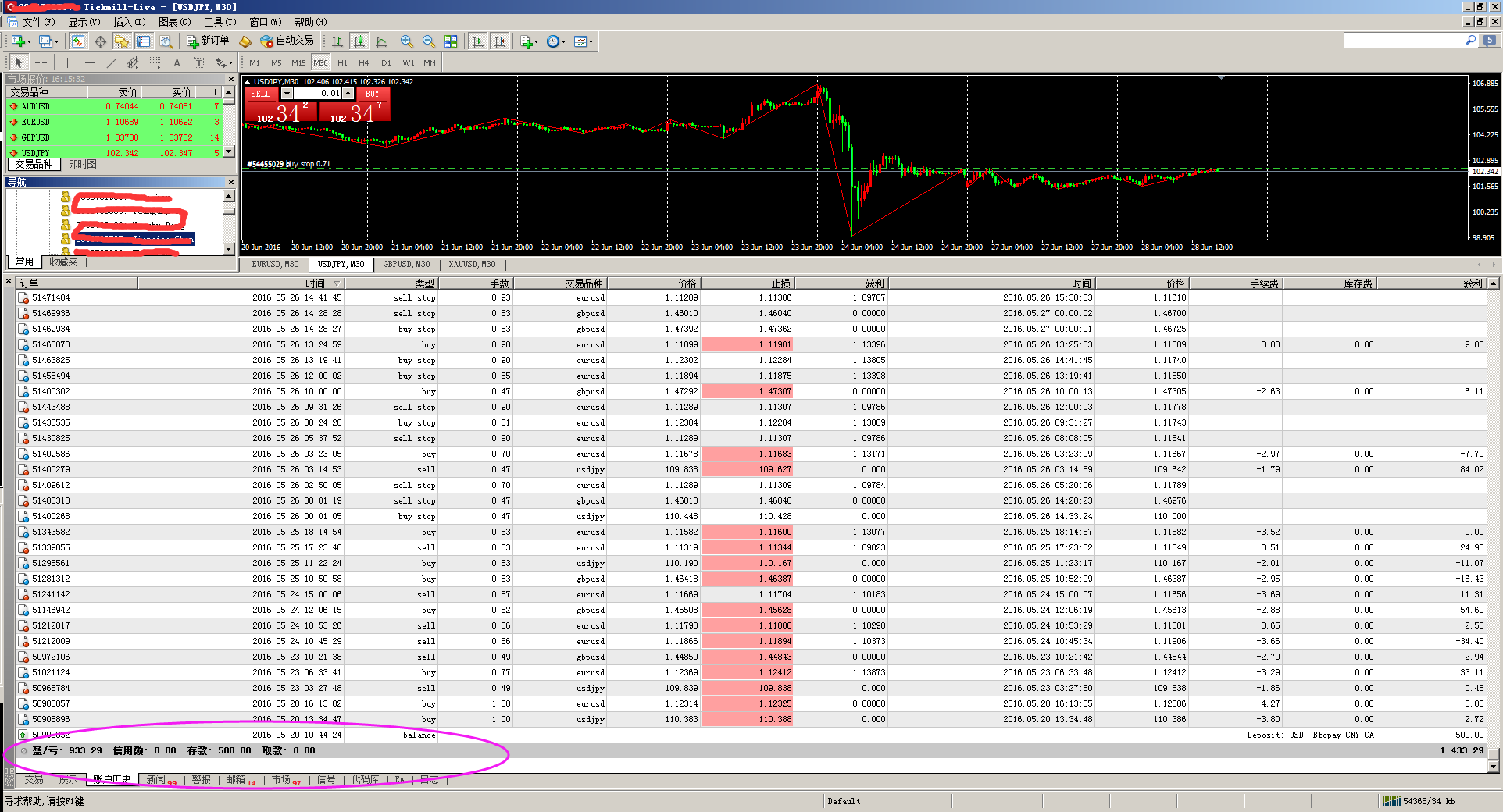
Task: Expand the Periods dropdown arrow
Action: tap(563, 41)
